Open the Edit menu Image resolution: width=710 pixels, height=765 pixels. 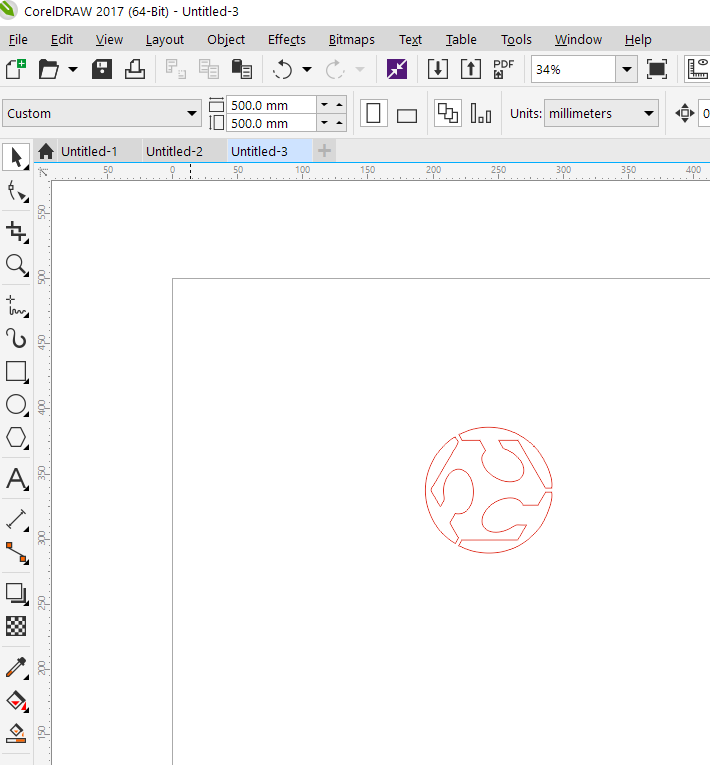[61, 40]
